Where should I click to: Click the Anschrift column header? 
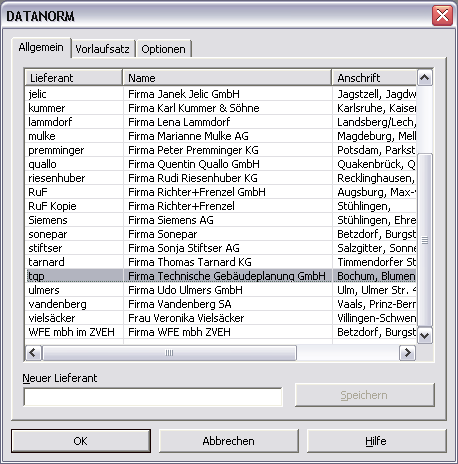(374, 78)
